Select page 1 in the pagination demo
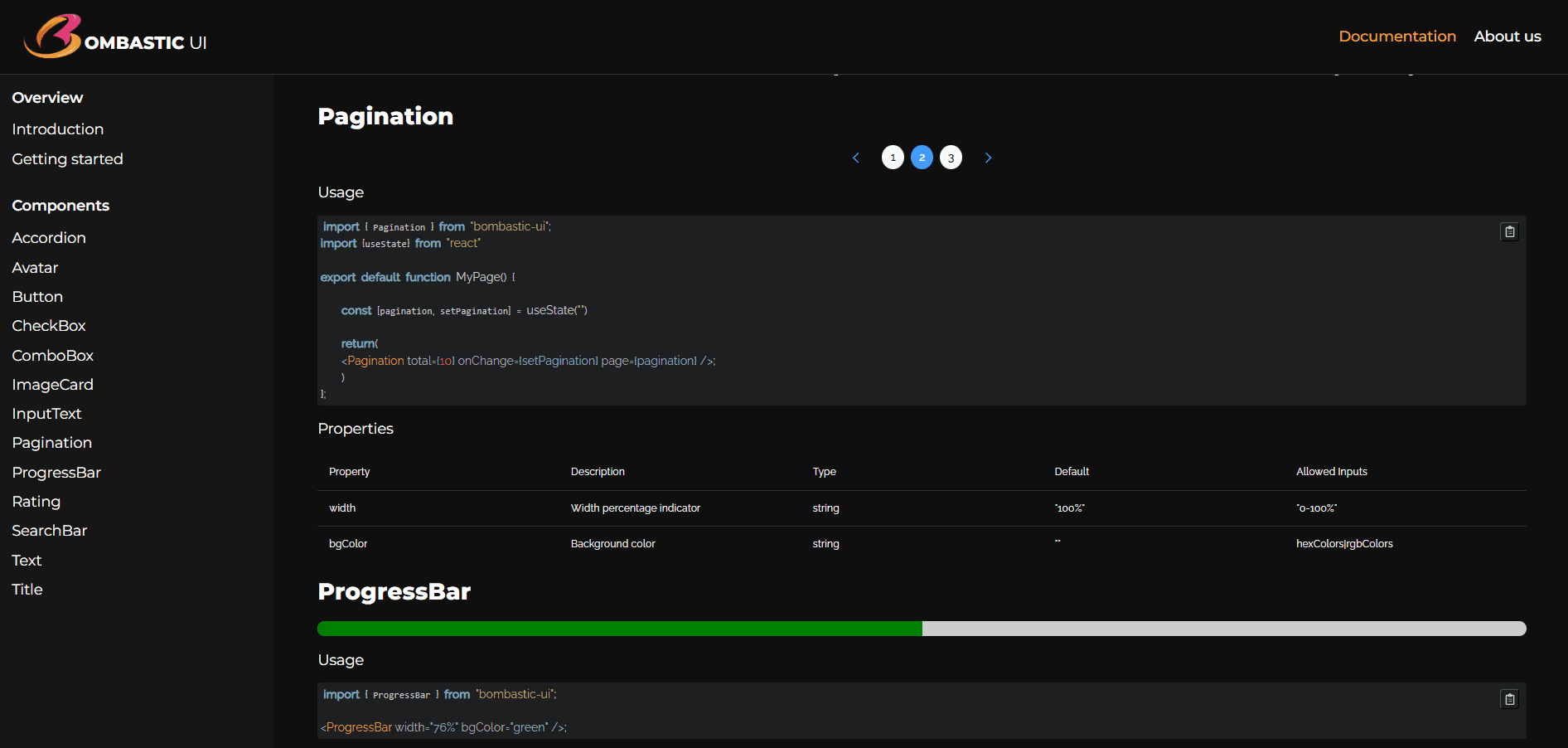This screenshot has height=748, width=1568. [x=893, y=158]
